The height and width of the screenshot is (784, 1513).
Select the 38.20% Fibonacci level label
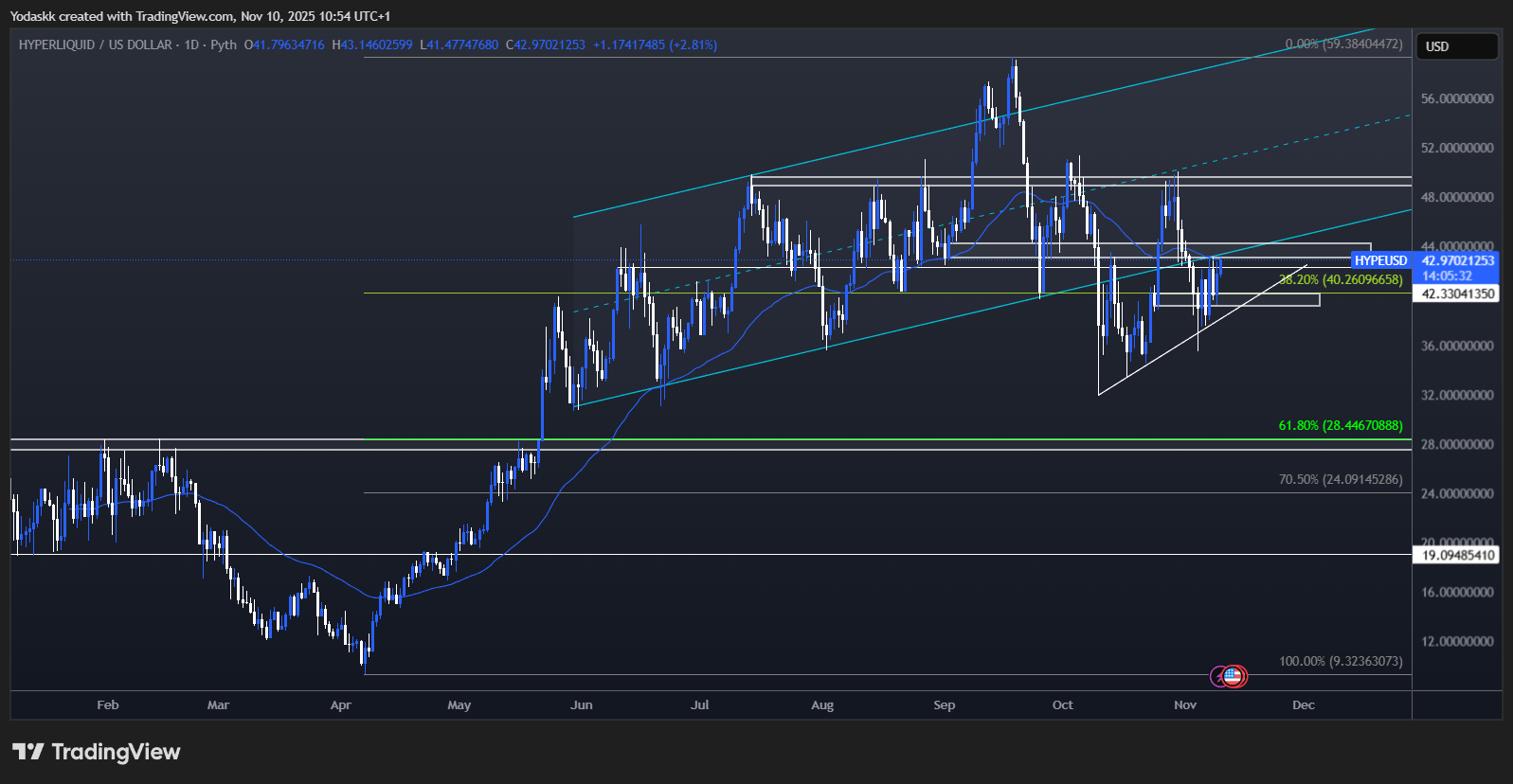pos(1340,279)
